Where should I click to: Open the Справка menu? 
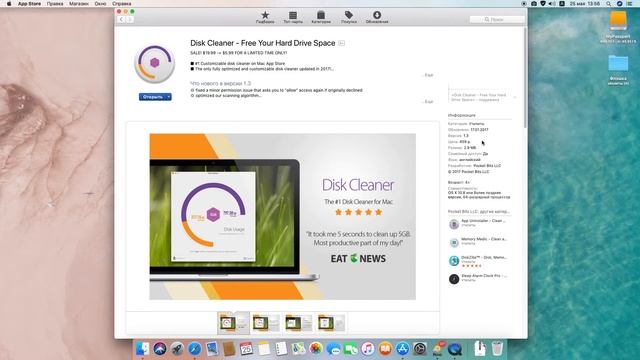point(122,4)
